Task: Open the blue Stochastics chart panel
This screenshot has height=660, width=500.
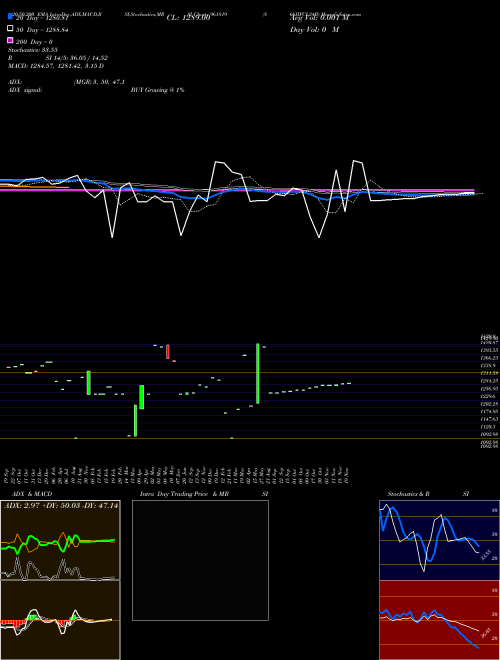Action: pyautogui.click(x=439, y=540)
